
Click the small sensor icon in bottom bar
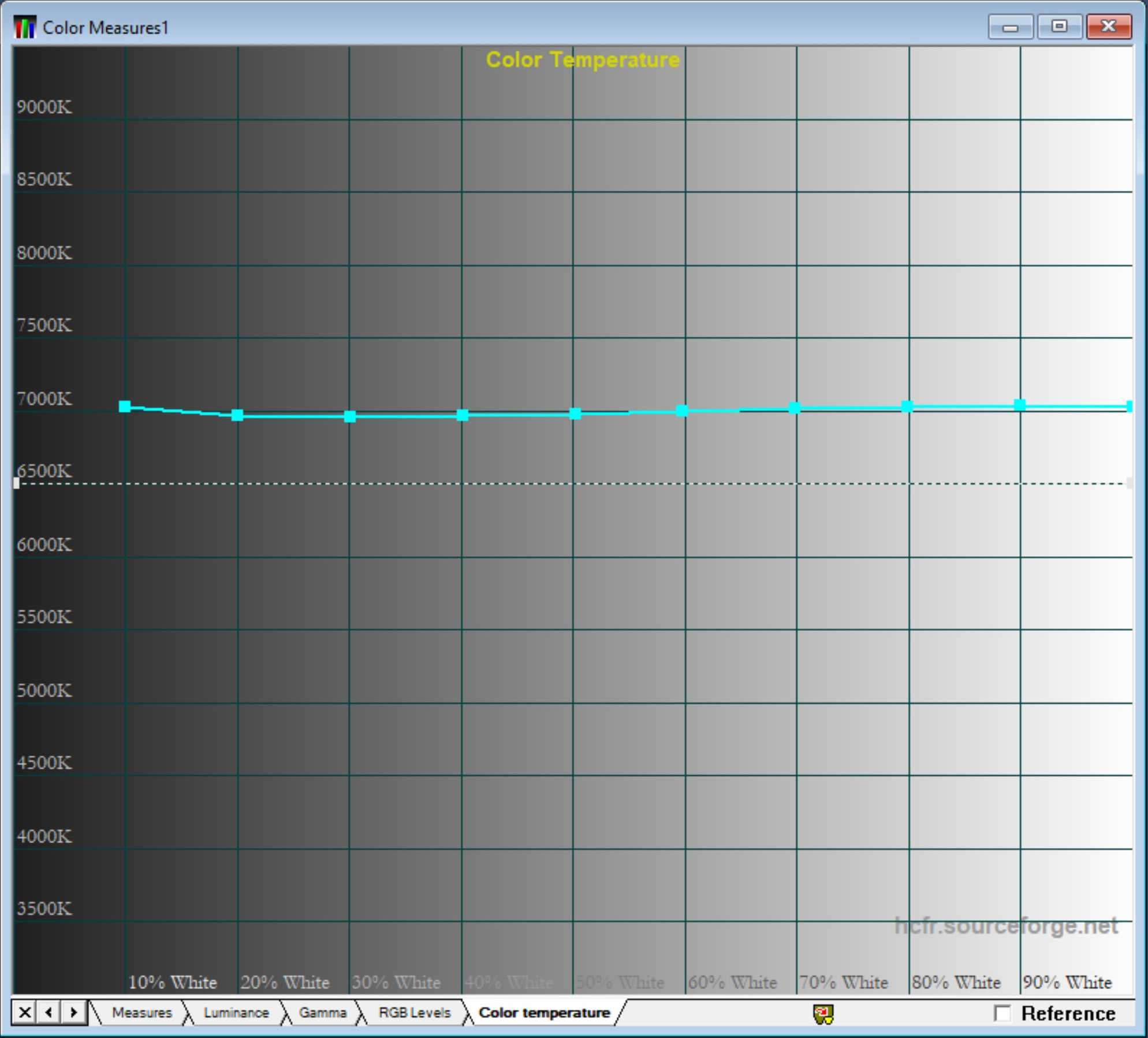(823, 1014)
